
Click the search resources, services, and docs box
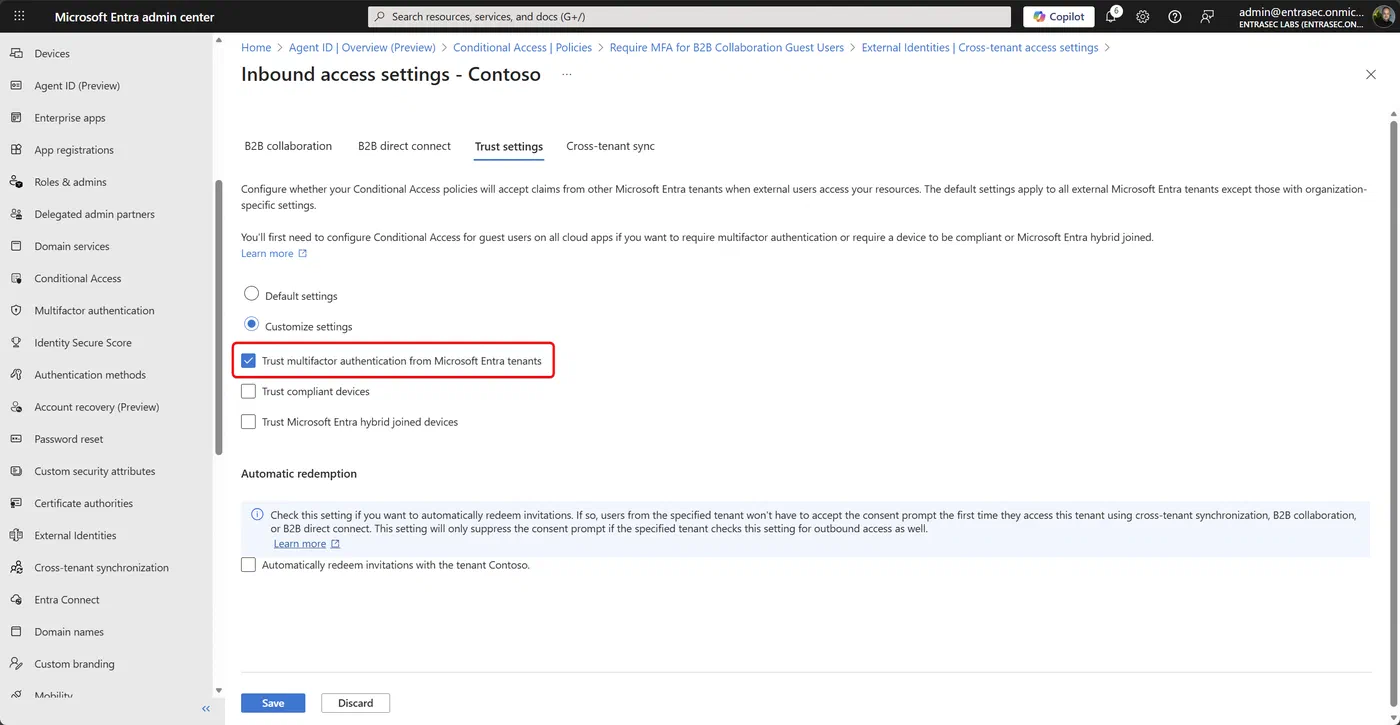690,17
